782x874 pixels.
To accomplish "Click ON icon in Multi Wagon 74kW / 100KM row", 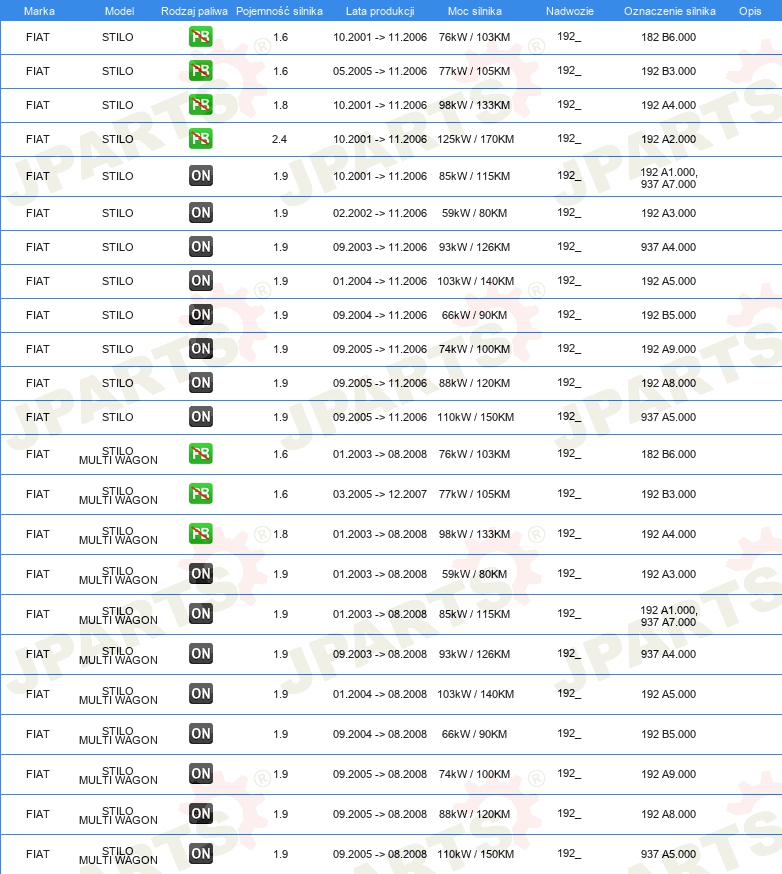I will (x=201, y=774).
